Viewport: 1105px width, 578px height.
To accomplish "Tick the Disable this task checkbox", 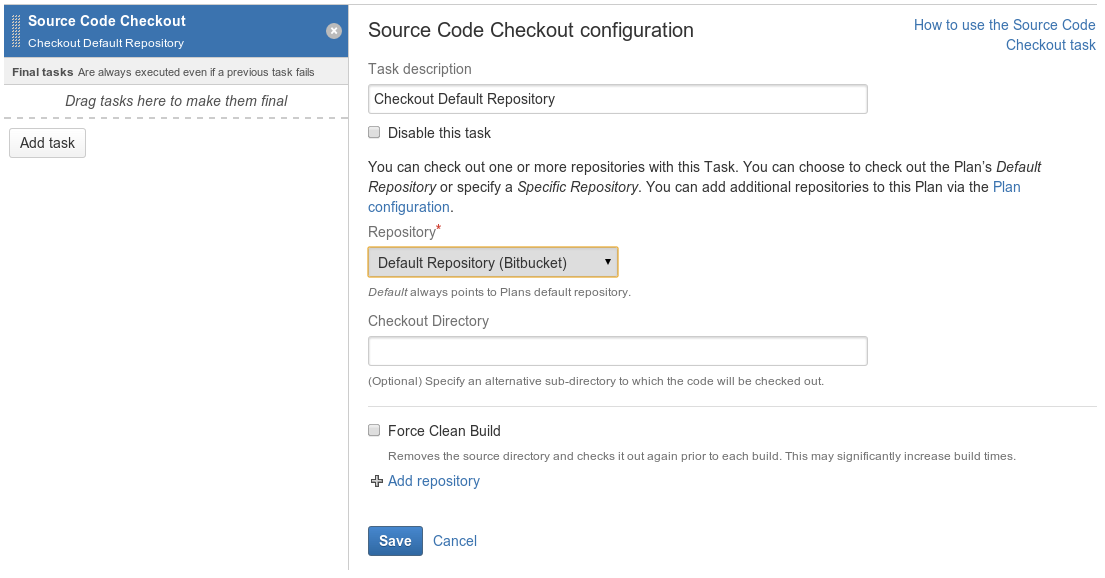I will pyautogui.click(x=374, y=133).
